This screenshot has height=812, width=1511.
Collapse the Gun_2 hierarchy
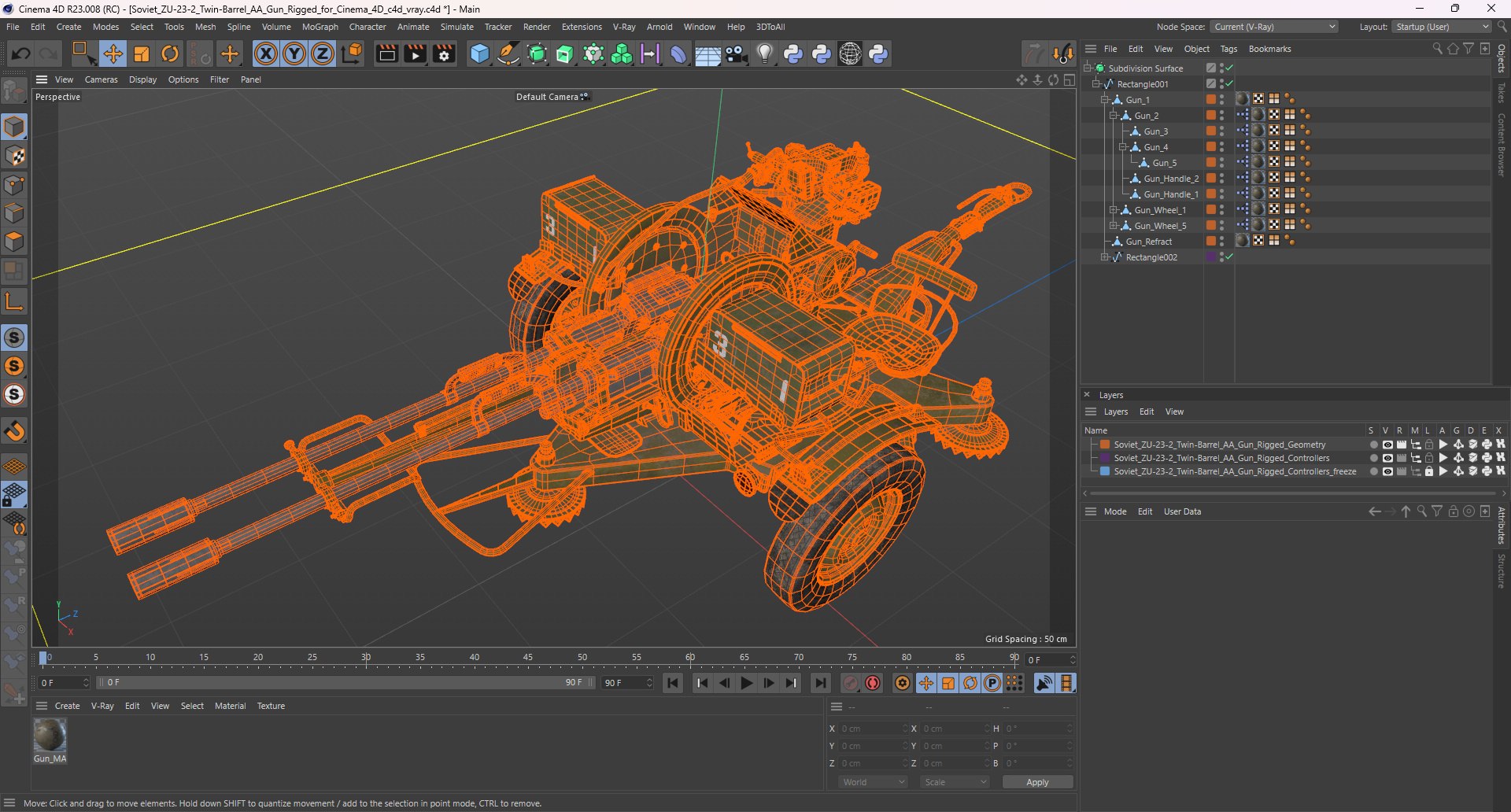coord(1114,116)
